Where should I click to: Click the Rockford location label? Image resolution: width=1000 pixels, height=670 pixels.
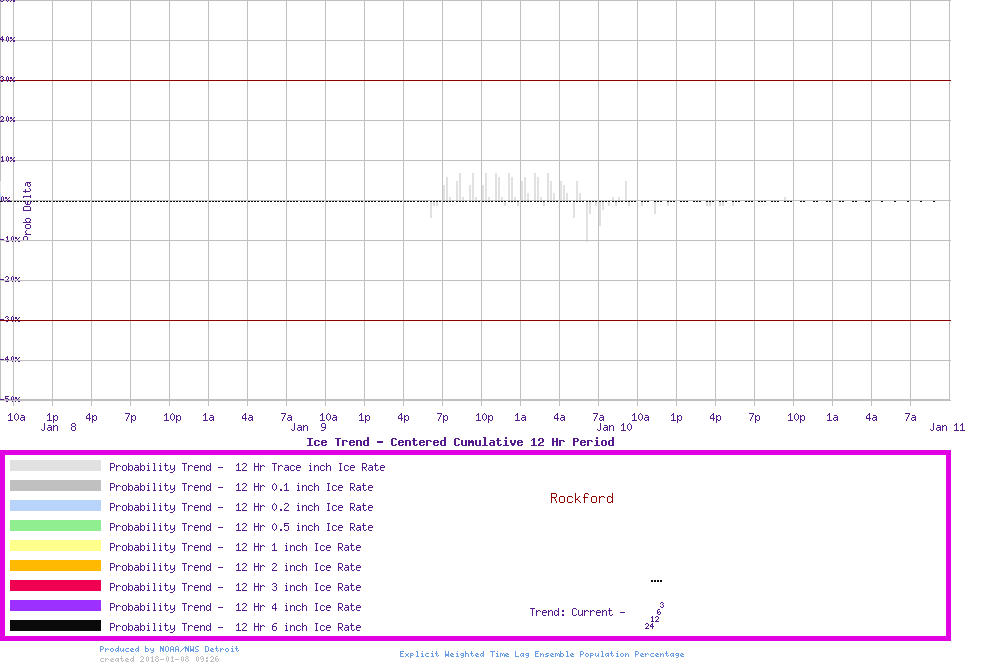point(581,498)
